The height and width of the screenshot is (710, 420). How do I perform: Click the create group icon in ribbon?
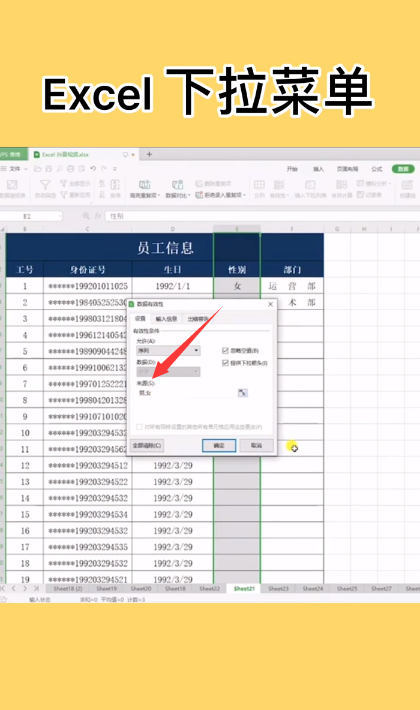(x=407, y=185)
